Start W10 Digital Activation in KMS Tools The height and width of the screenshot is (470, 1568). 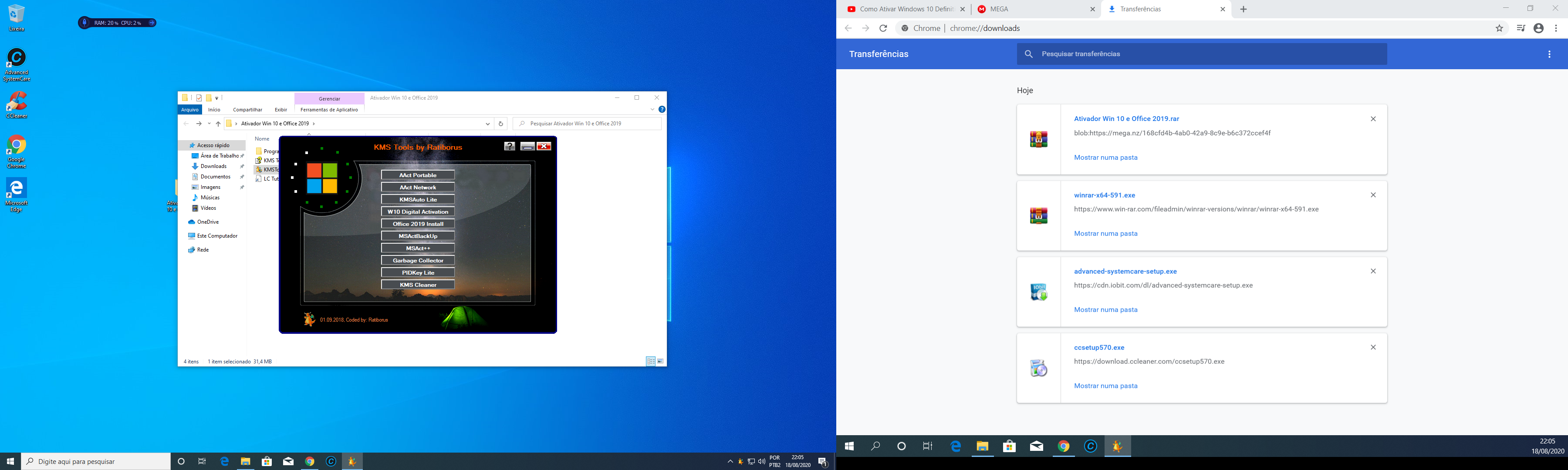pyautogui.click(x=418, y=211)
